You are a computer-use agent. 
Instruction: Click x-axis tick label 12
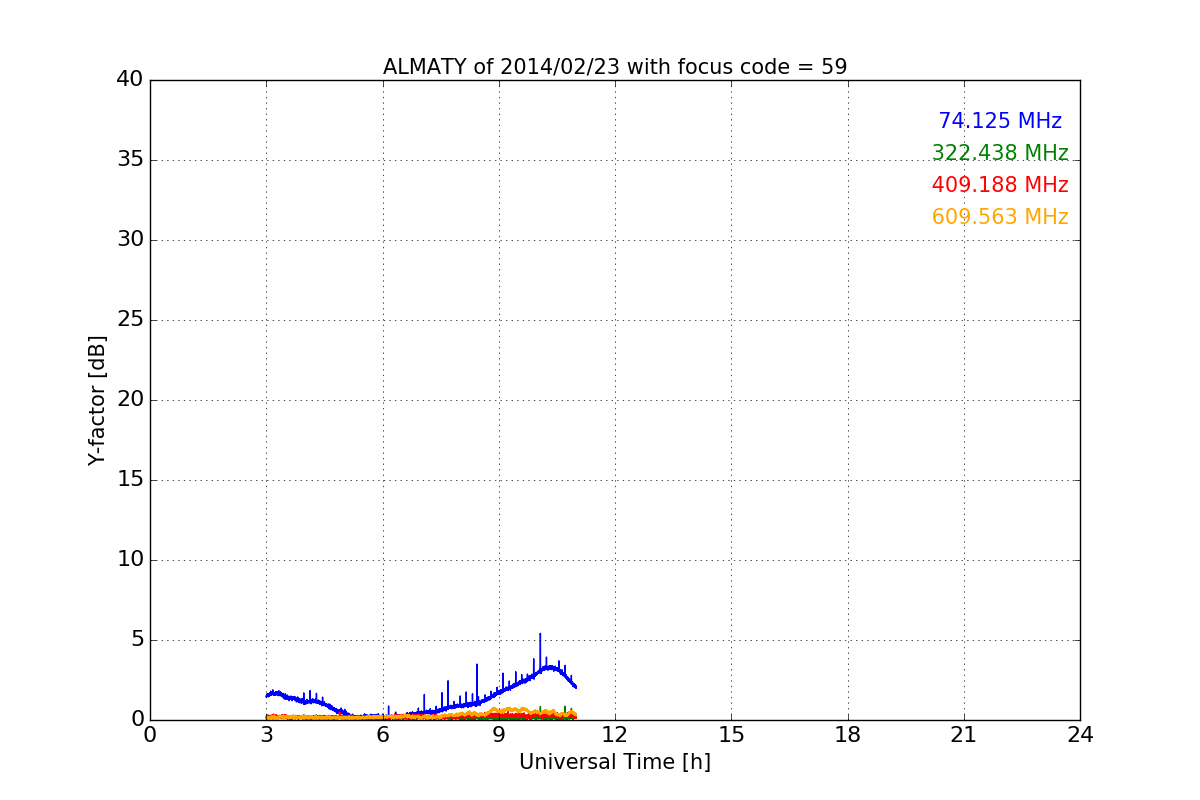(615, 735)
